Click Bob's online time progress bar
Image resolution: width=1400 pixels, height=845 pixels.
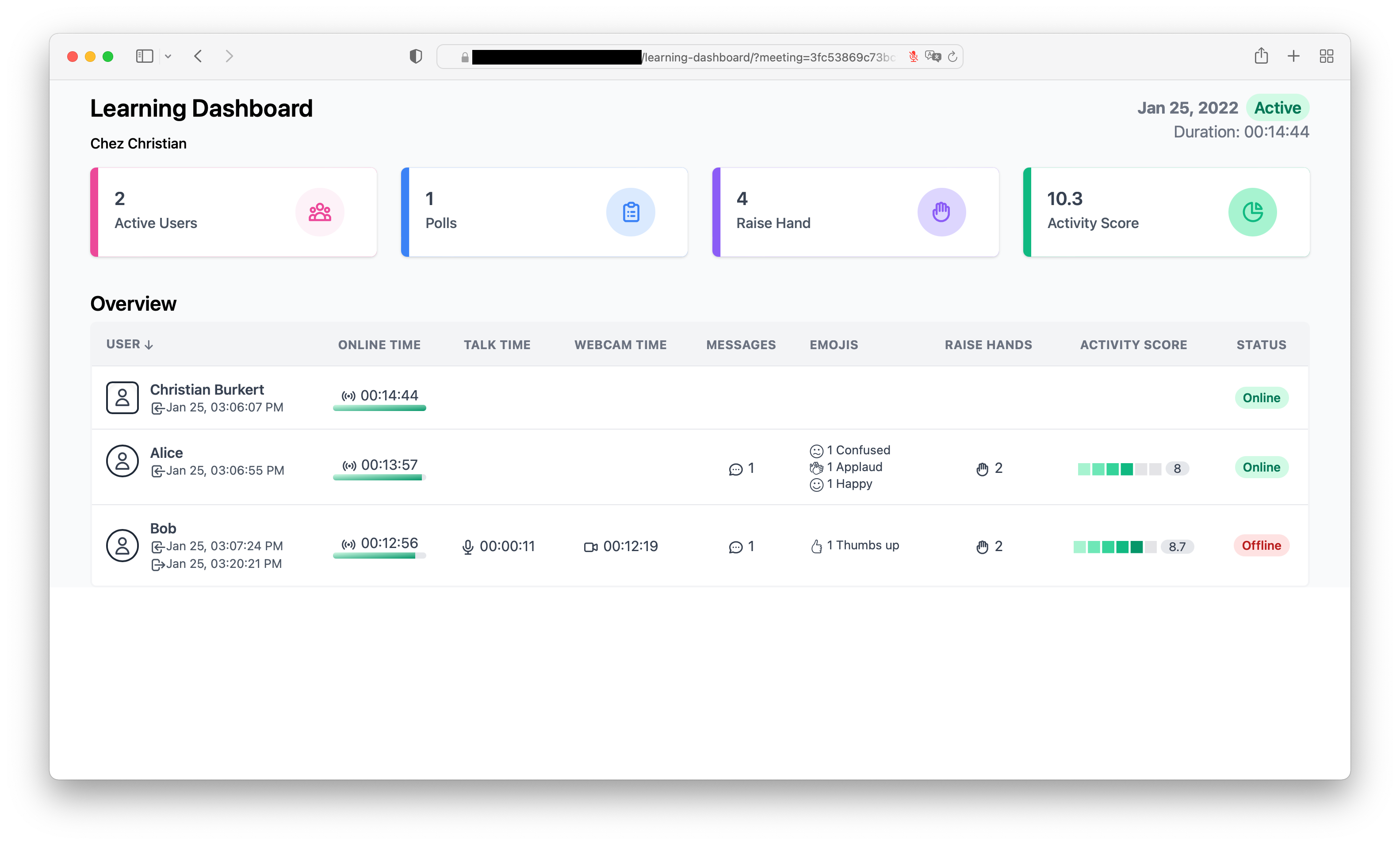(379, 556)
